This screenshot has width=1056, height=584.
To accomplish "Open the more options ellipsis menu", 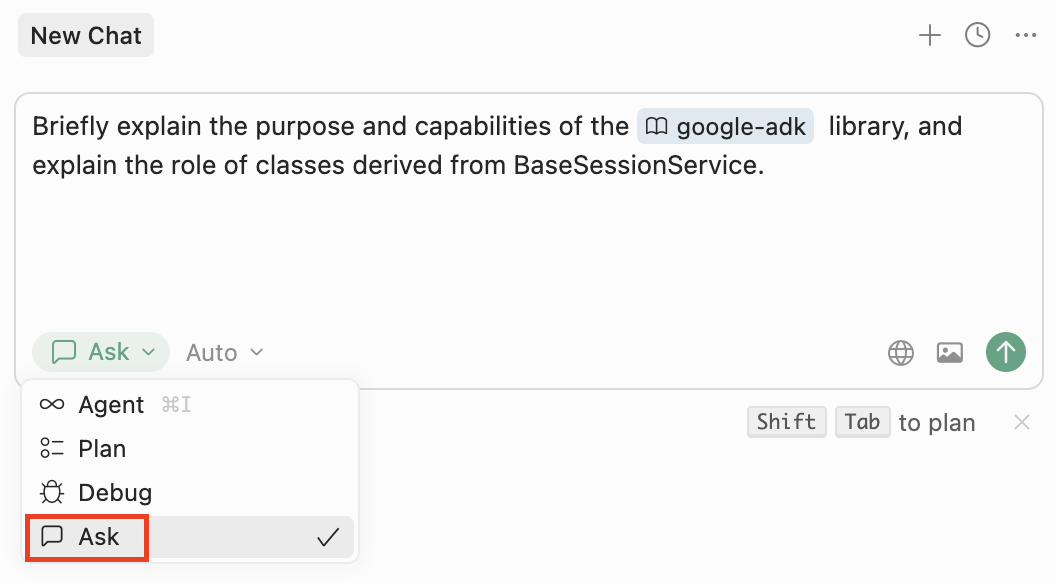I will click(x=1026, y=35).
